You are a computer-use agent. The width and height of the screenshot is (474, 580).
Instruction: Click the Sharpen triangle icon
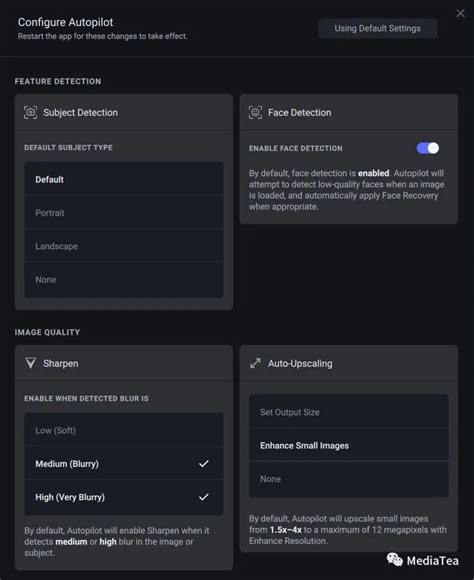pyautogui.click(x=31, y=363)
